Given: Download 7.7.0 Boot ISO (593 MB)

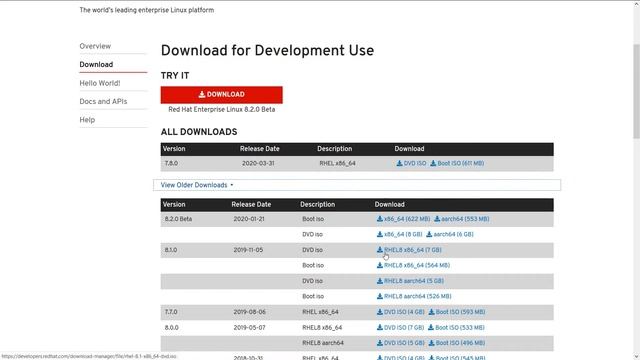Looking at the screenshot, I should [x=457, y=312].
